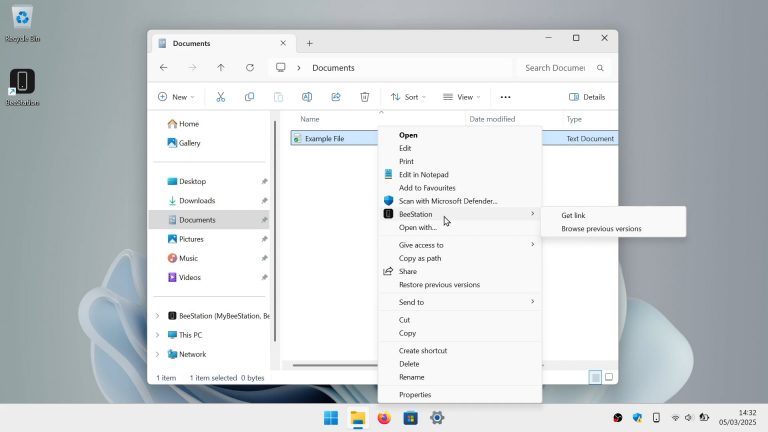
Task: Open the Give access to submenu
Action: coord(460,245)
